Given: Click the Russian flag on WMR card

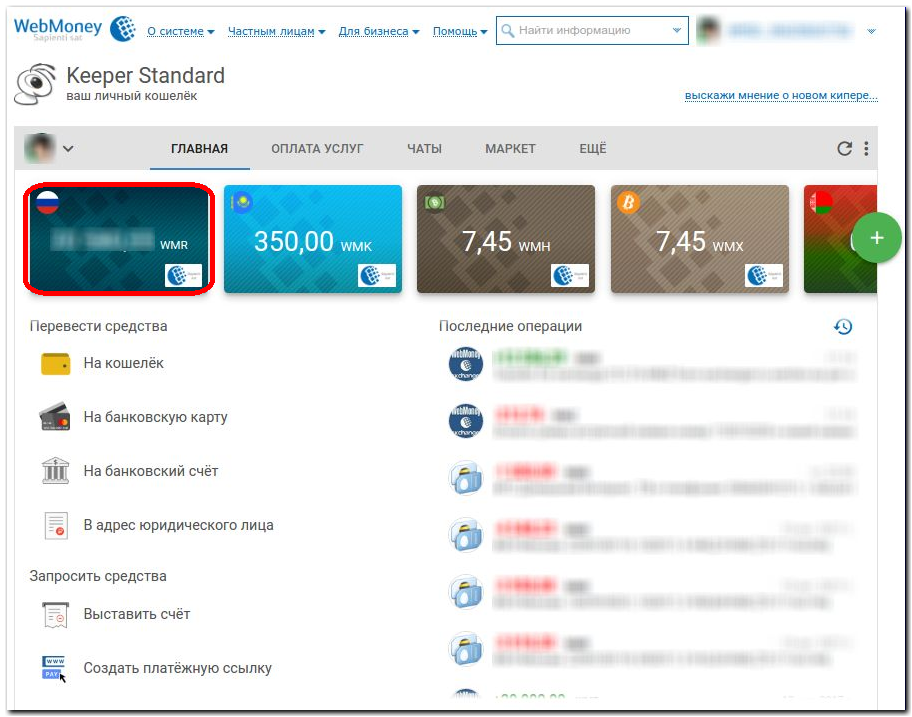Looking at the screenshot, I should click(x=47, y=202).
